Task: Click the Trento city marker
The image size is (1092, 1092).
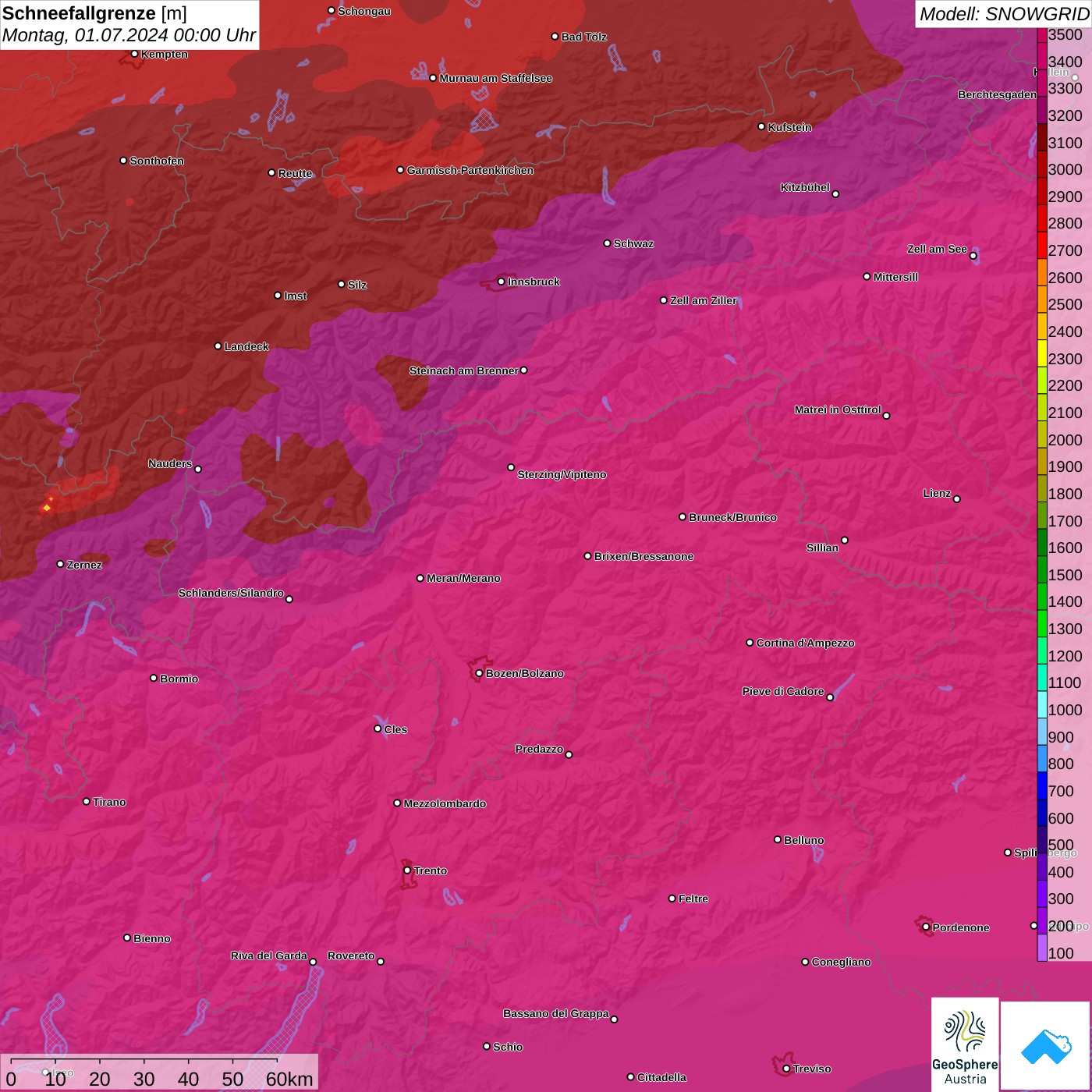Action: (x=407, y=870)
